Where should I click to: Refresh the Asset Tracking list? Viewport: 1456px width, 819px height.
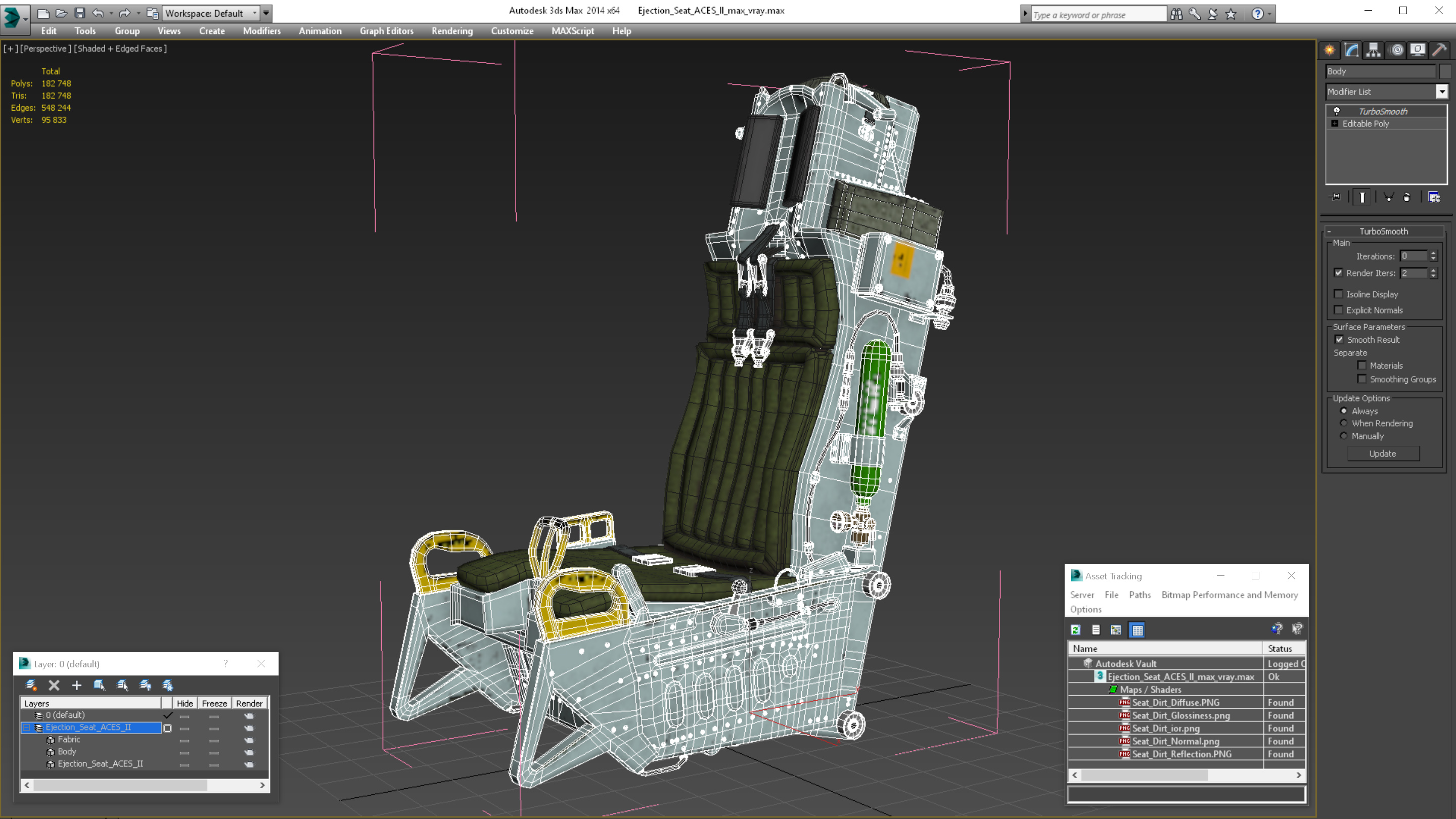point(1076,629)
